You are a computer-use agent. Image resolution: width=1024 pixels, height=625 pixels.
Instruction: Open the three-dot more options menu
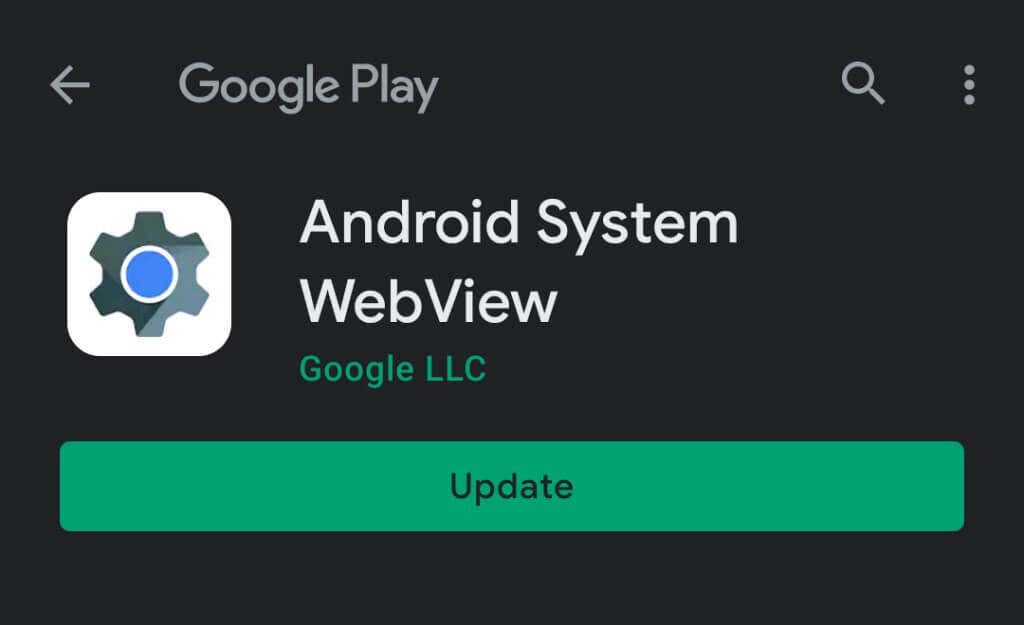969,85
